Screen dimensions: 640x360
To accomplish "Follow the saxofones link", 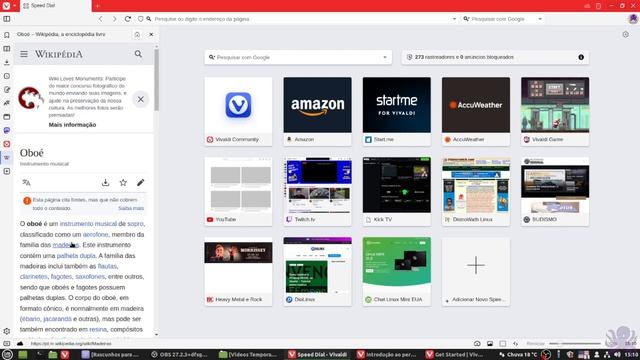I will point(90,276).
